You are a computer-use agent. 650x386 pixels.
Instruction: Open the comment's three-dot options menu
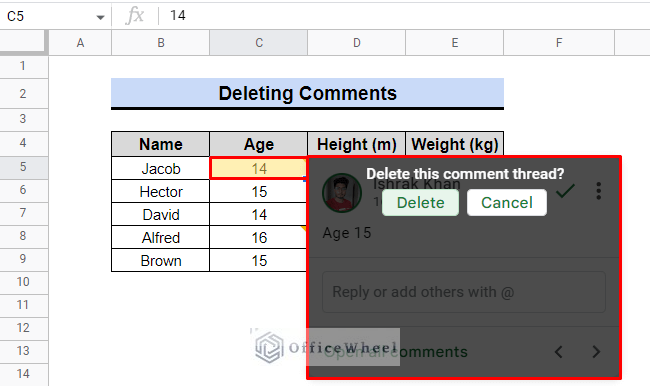[x=598, y=191]
